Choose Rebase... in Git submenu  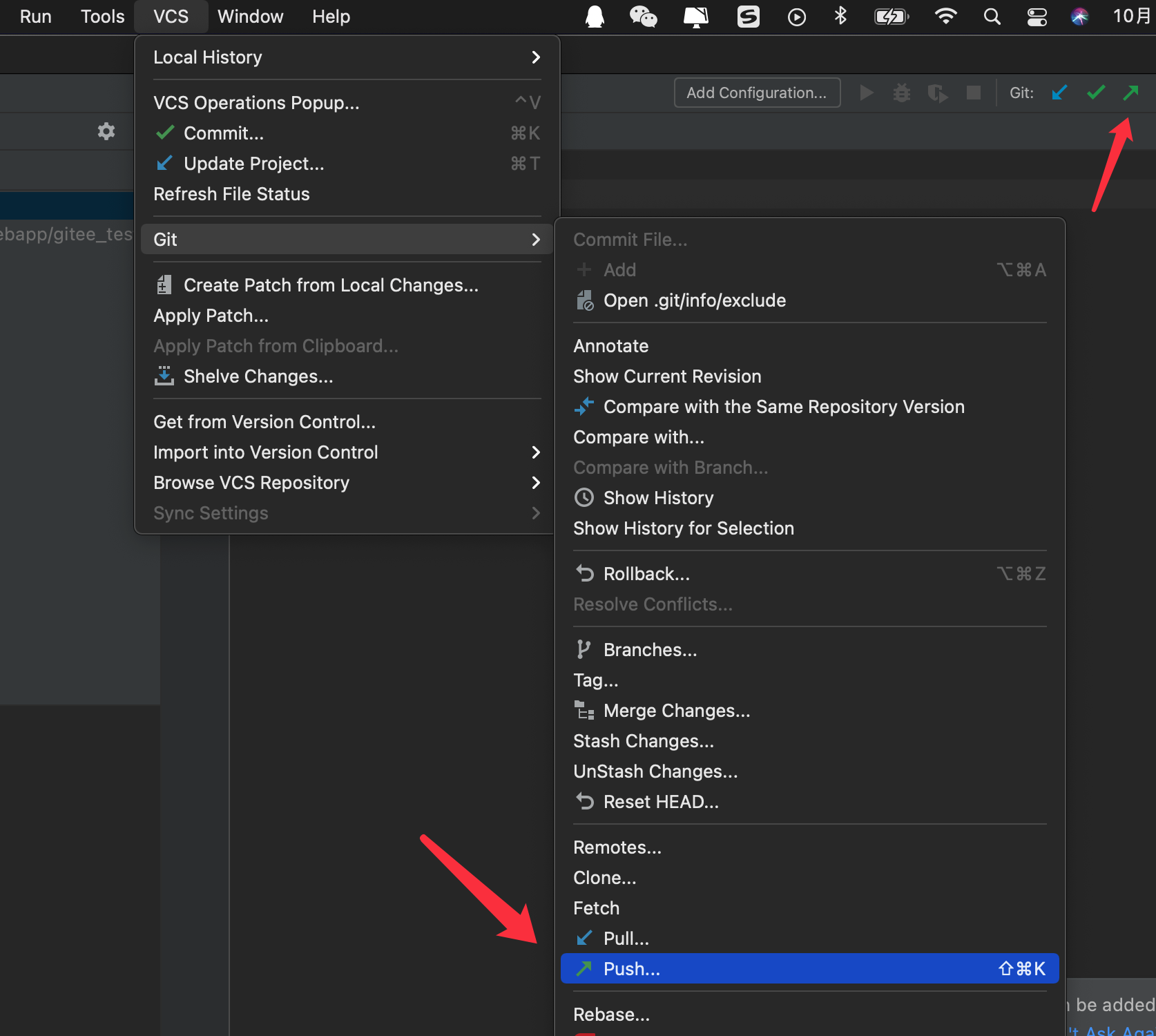(809, 1015)
